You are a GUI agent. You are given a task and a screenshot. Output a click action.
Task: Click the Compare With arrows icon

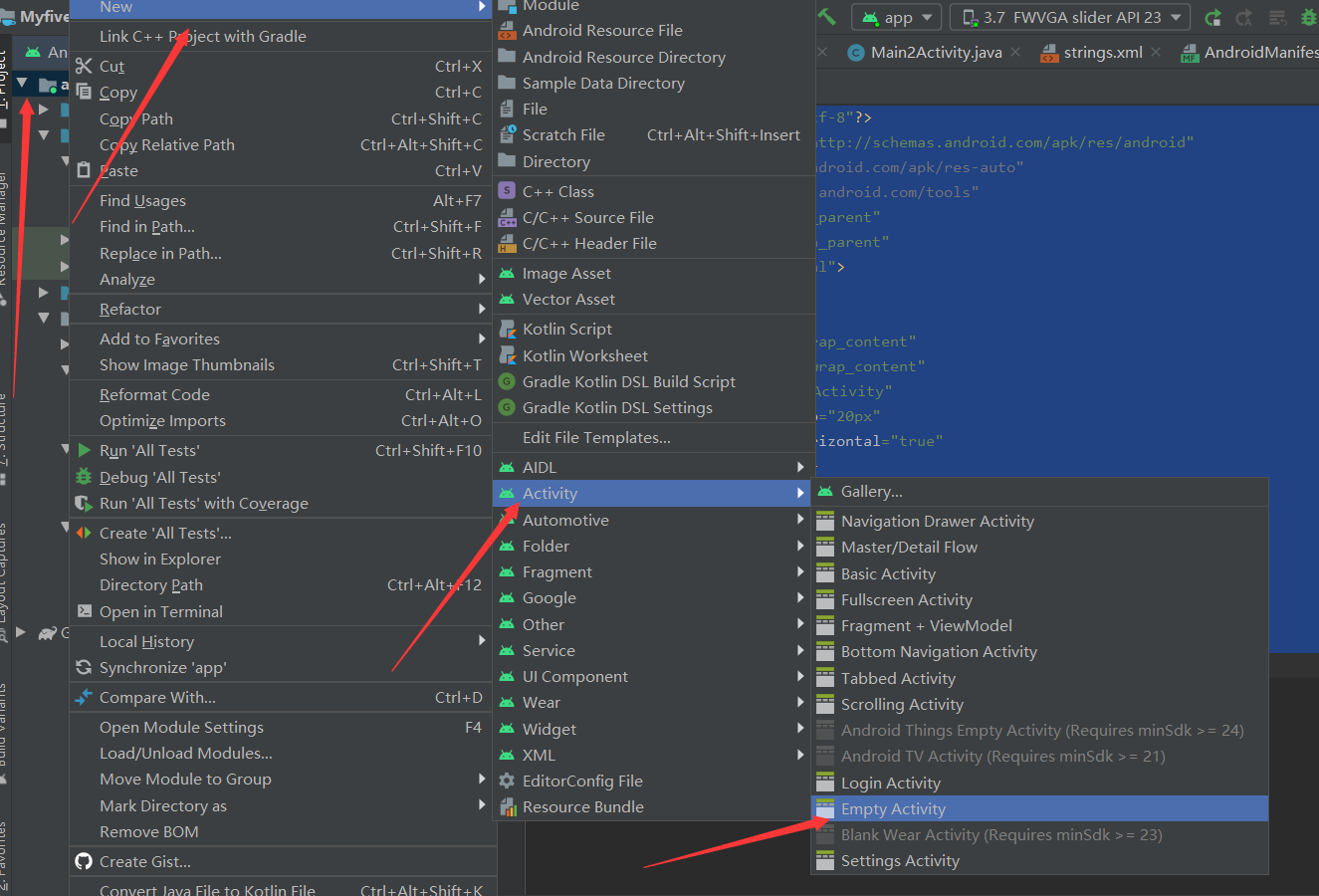tap(84, 697)
